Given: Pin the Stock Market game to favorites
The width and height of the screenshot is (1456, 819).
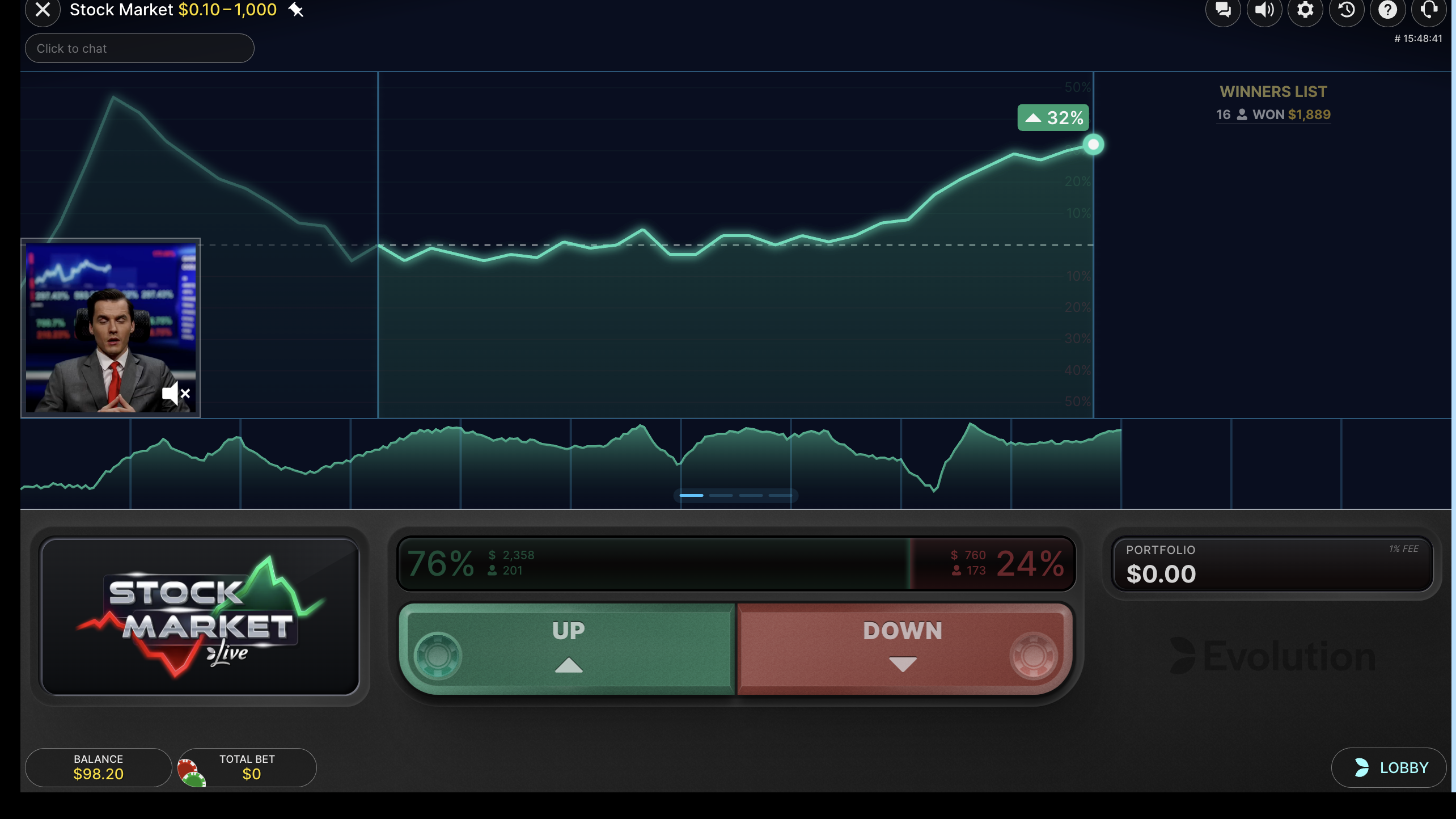Looking at the screenshot, I should (x=296, y=10).
